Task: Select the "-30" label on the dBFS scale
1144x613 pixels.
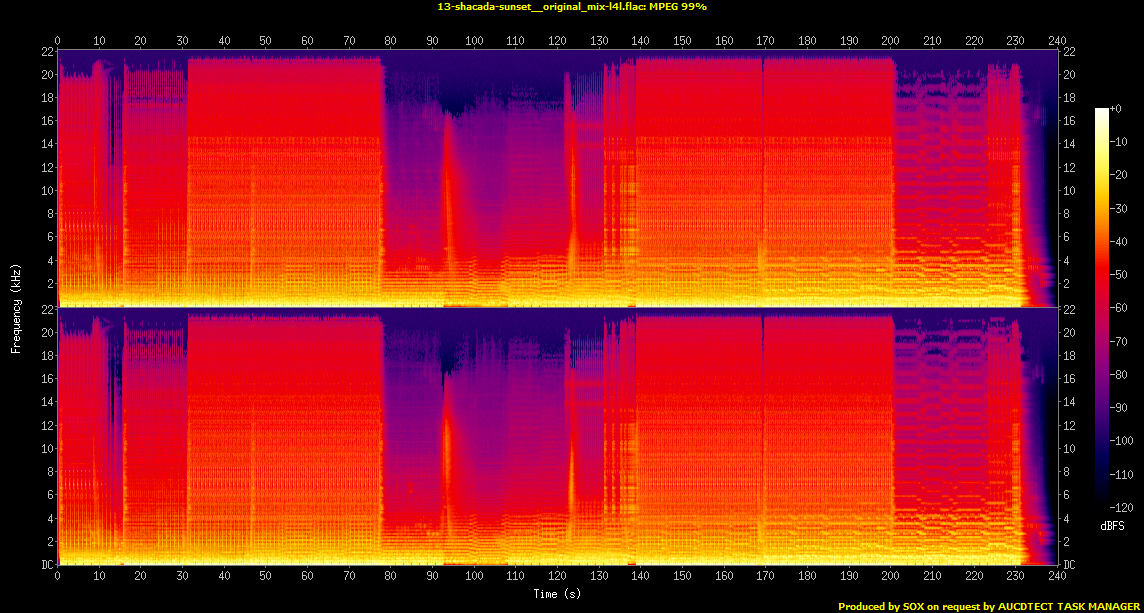Action: (1118, 208)
